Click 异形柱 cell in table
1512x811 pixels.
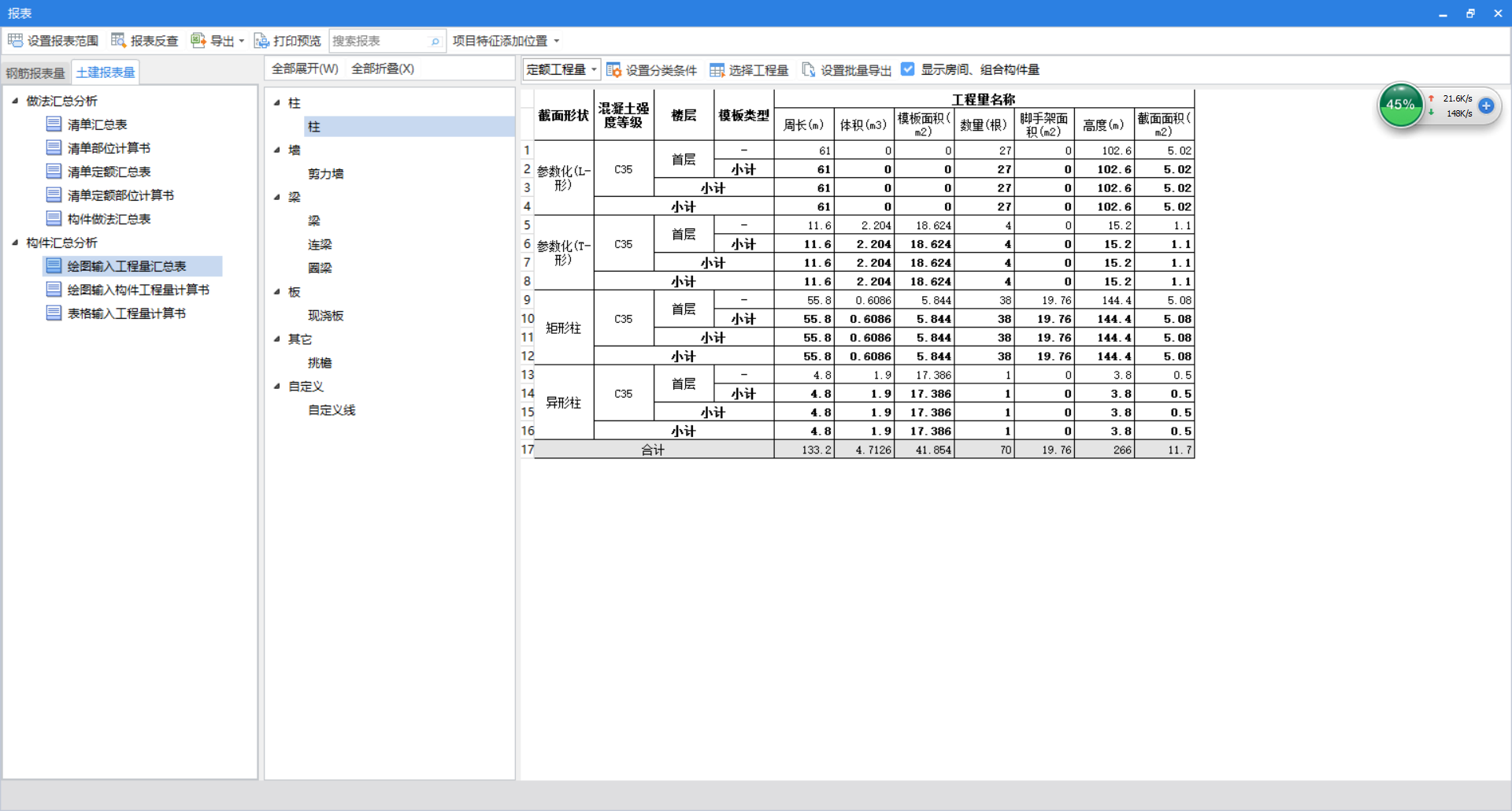click(x=564, y=402)
